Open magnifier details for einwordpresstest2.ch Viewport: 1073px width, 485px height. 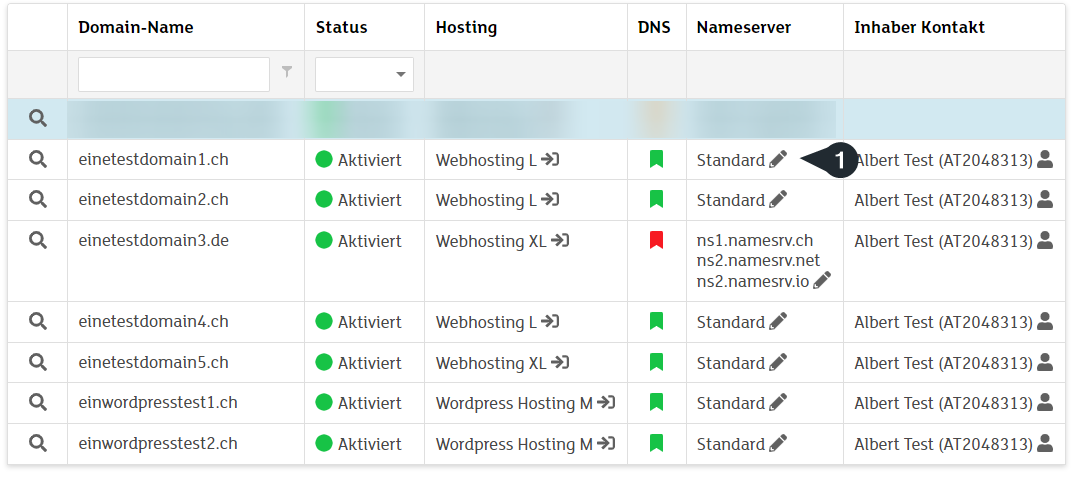tap(37, 443)
